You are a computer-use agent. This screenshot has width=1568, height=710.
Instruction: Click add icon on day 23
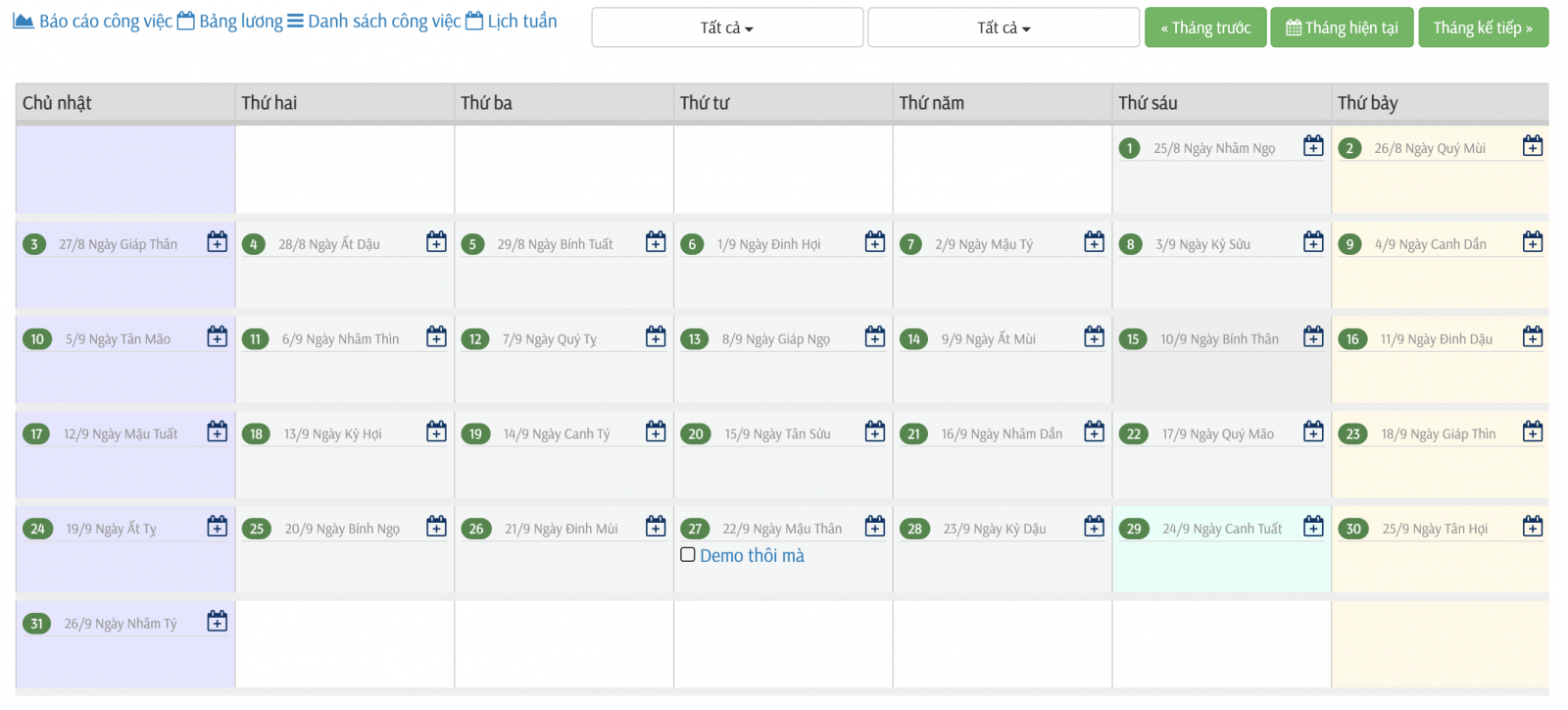(1533, 431)
